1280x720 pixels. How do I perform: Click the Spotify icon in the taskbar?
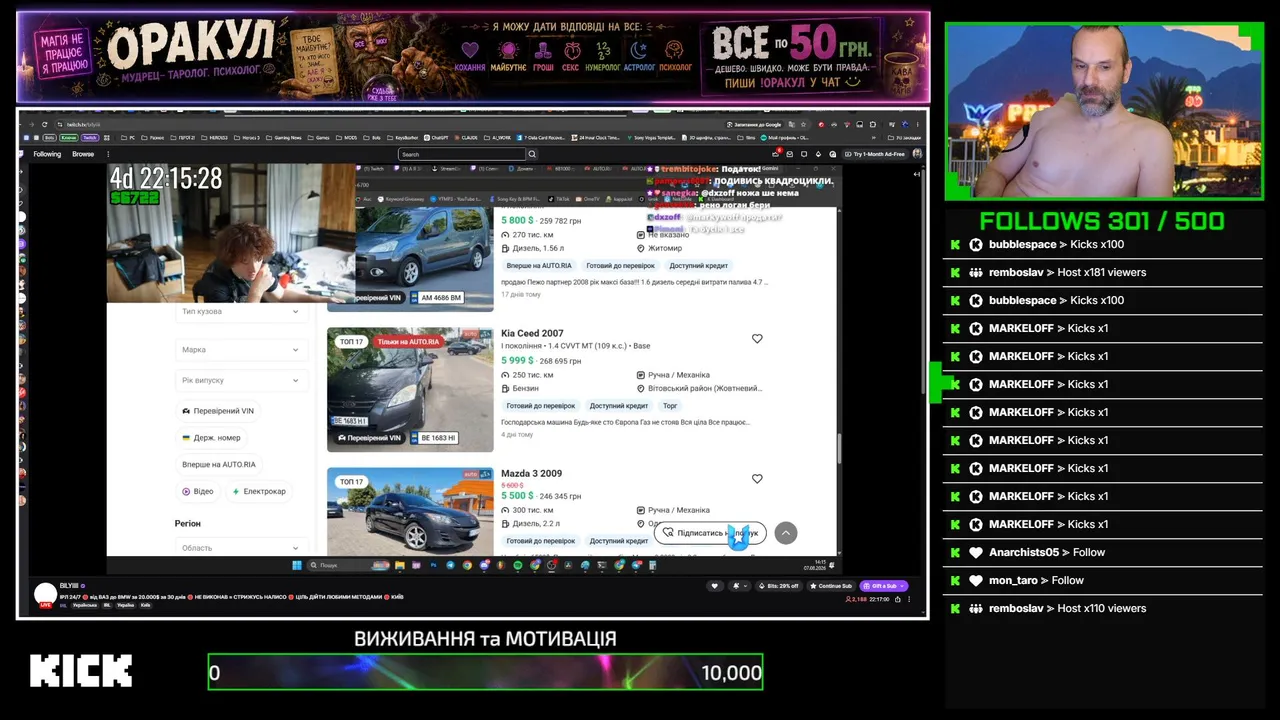click(518, 565)
